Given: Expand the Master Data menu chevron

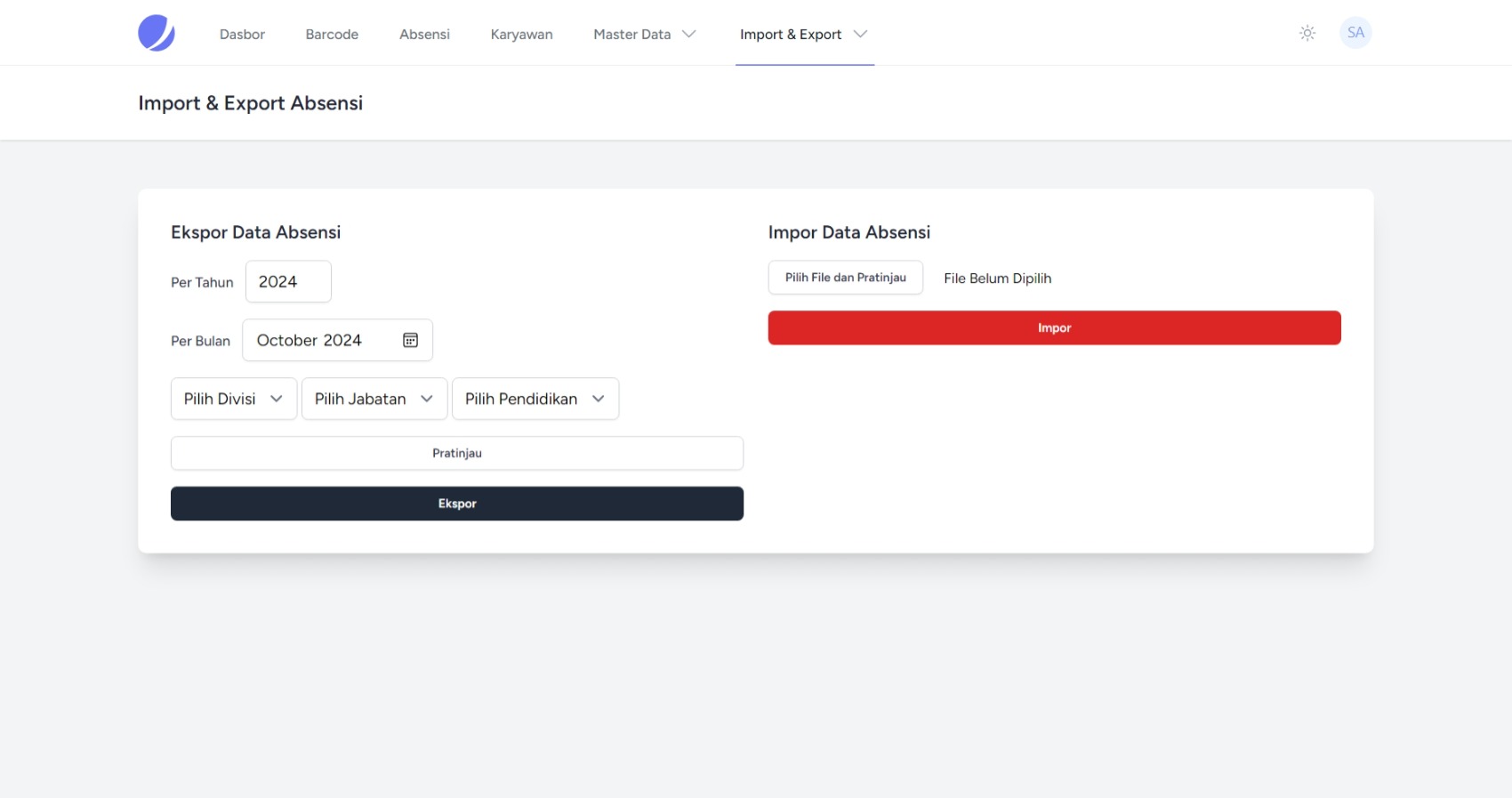Looking at the screenshot, I should click(688, 34).
